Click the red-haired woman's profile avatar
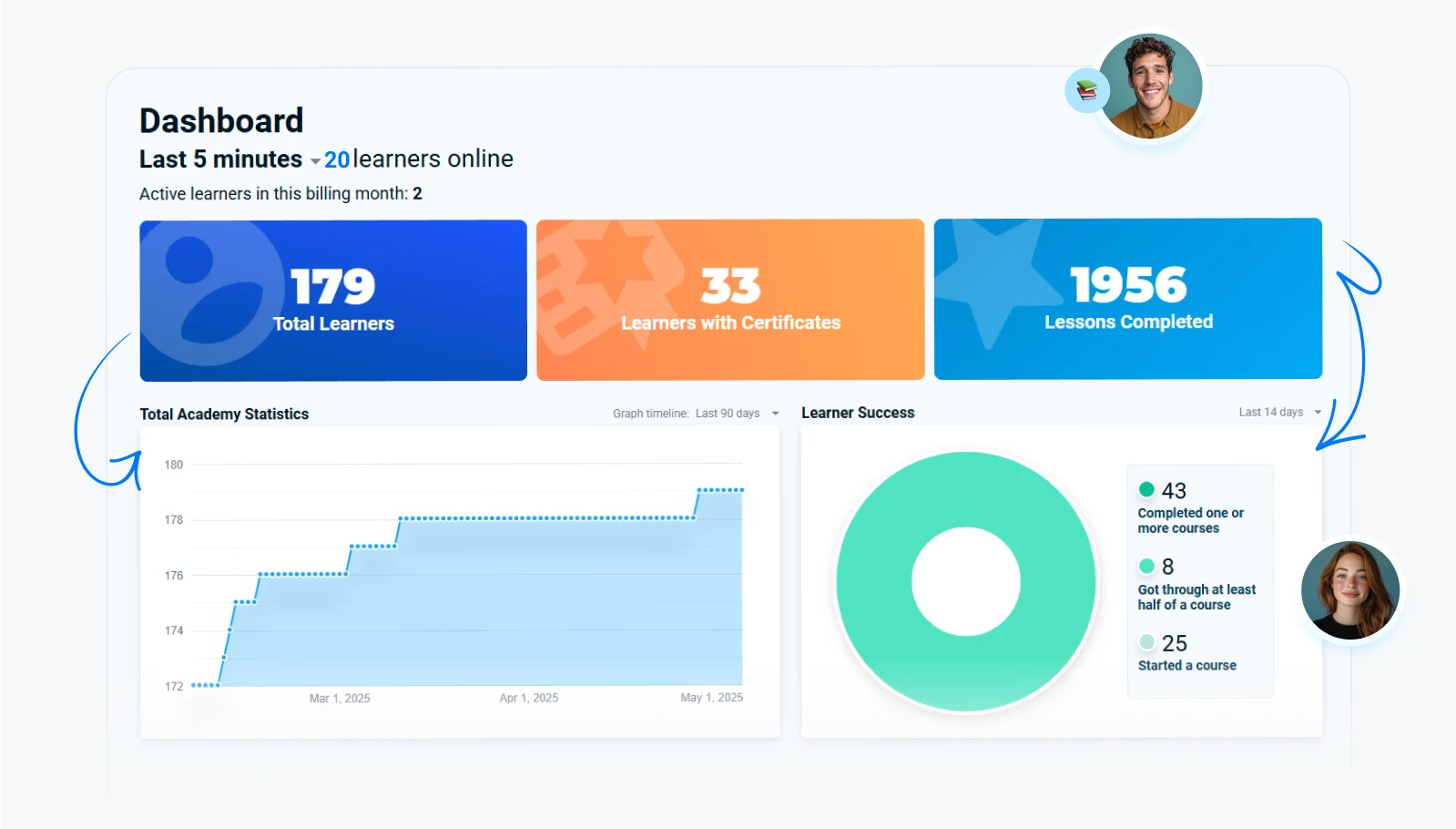1456x829 pixels. (1349, 590)
